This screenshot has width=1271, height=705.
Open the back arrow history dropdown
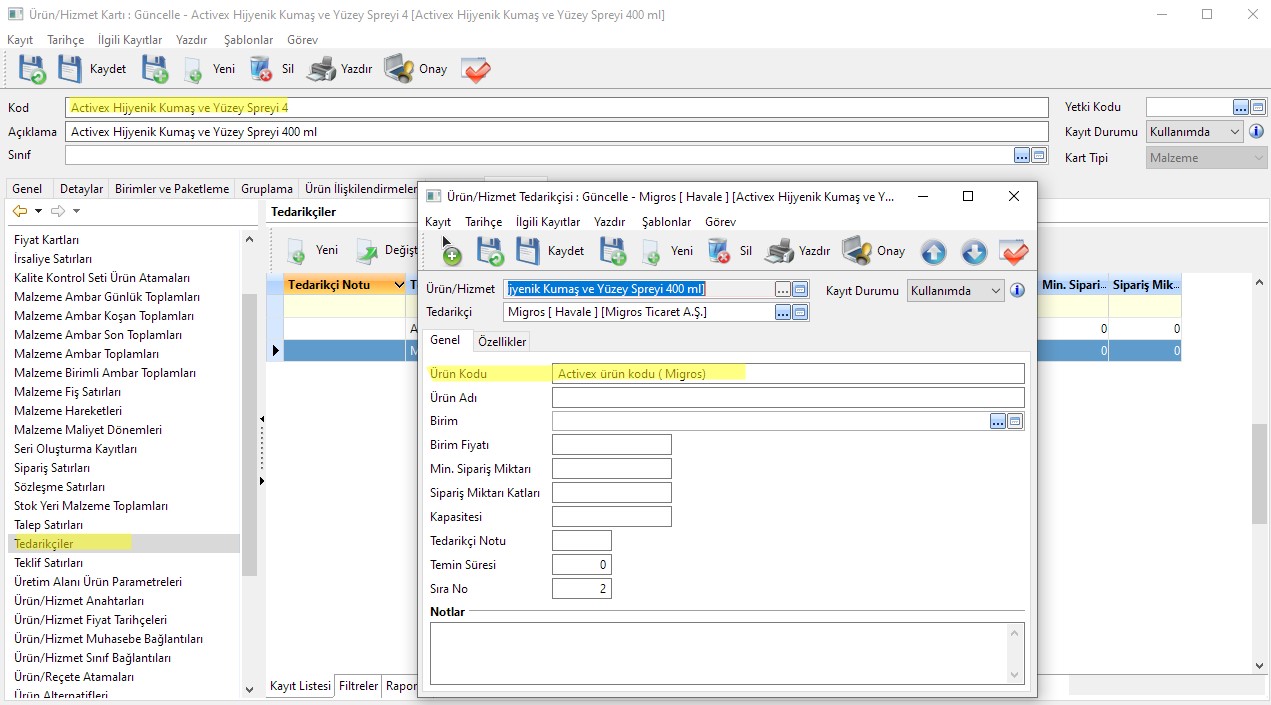(x=38, y=211)
